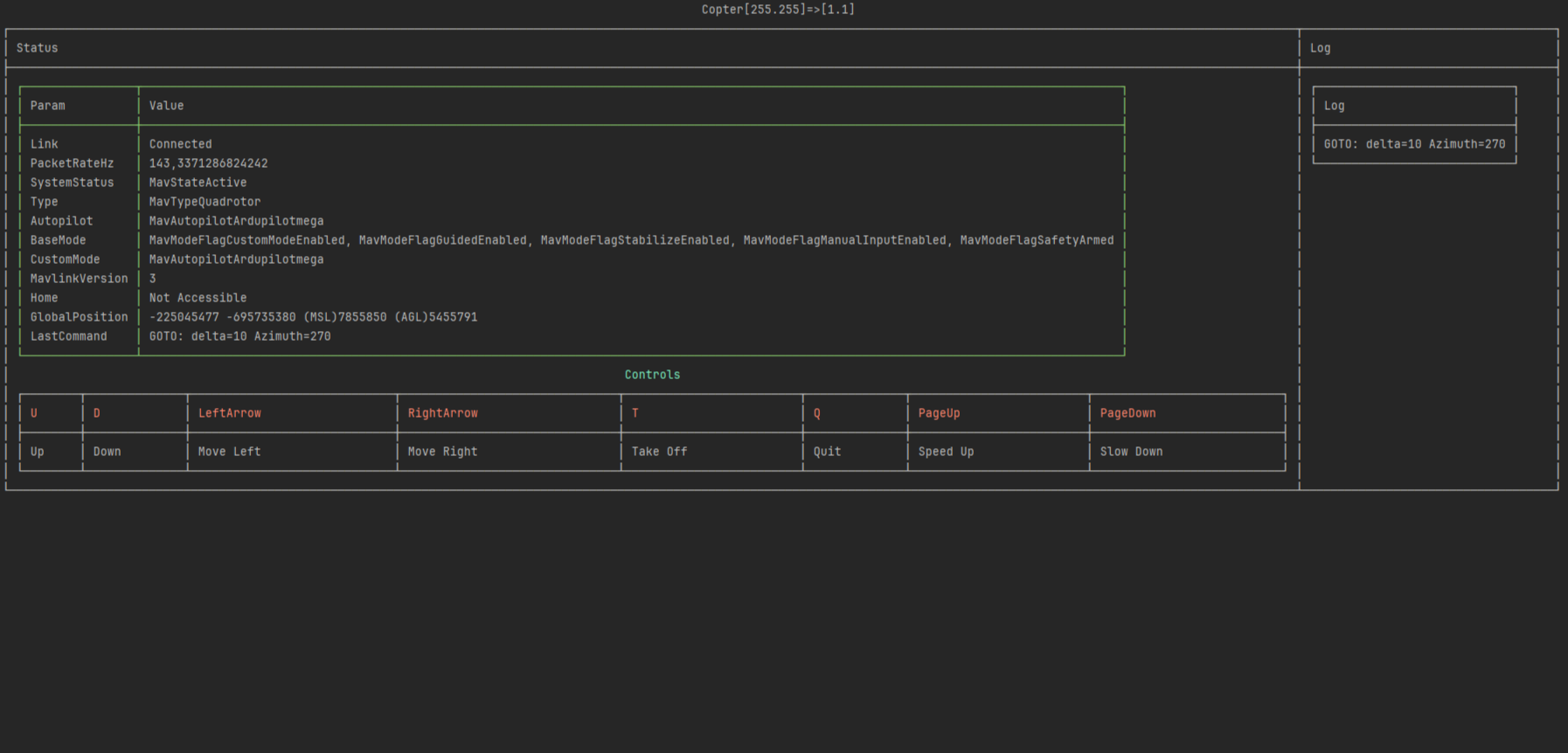Click the 143,3371286824242 packet rate value

tap(208, 163)
